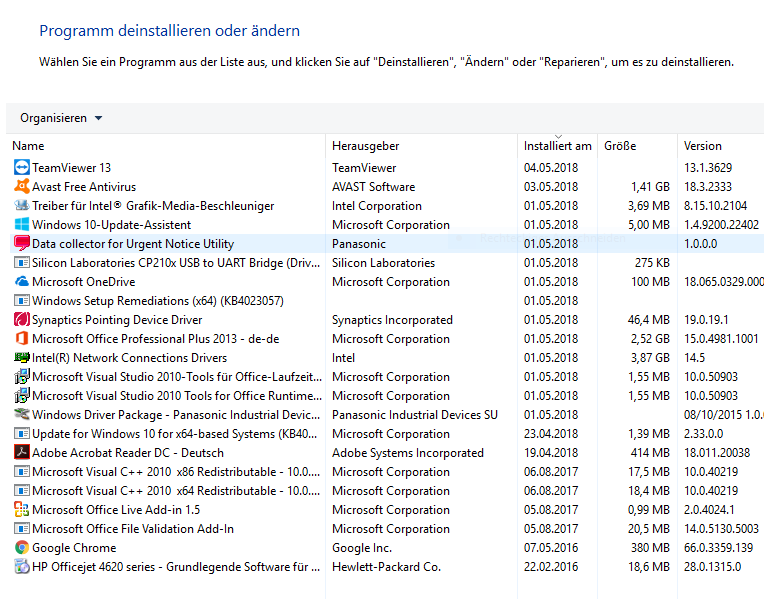Click the Microsoft Office Live Add-in icon
764x599 pixels.
tap(21, 510)
